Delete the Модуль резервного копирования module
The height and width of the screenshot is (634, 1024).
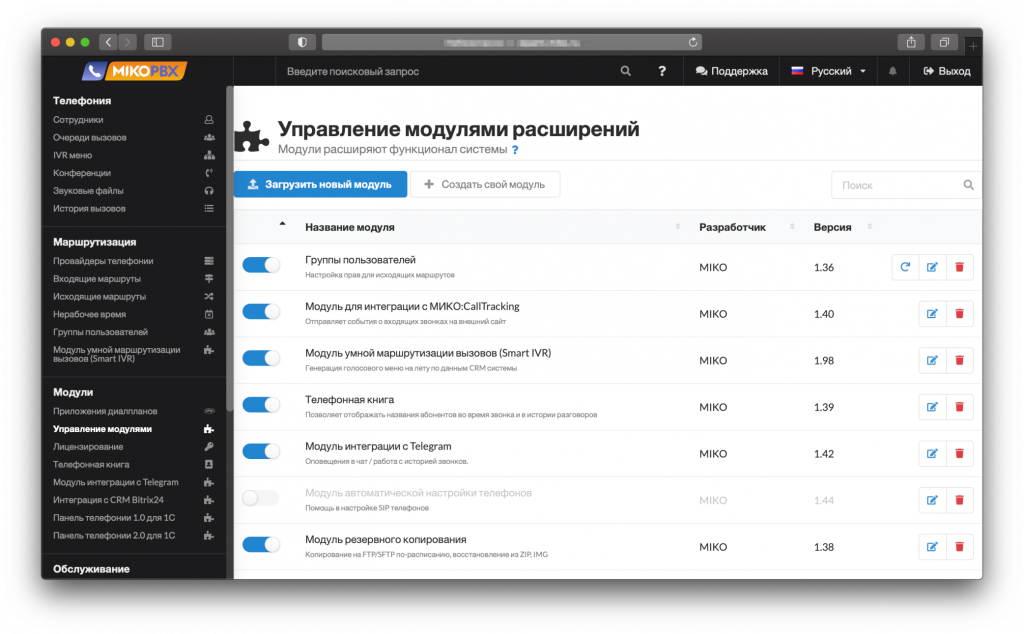pos(959,546)
